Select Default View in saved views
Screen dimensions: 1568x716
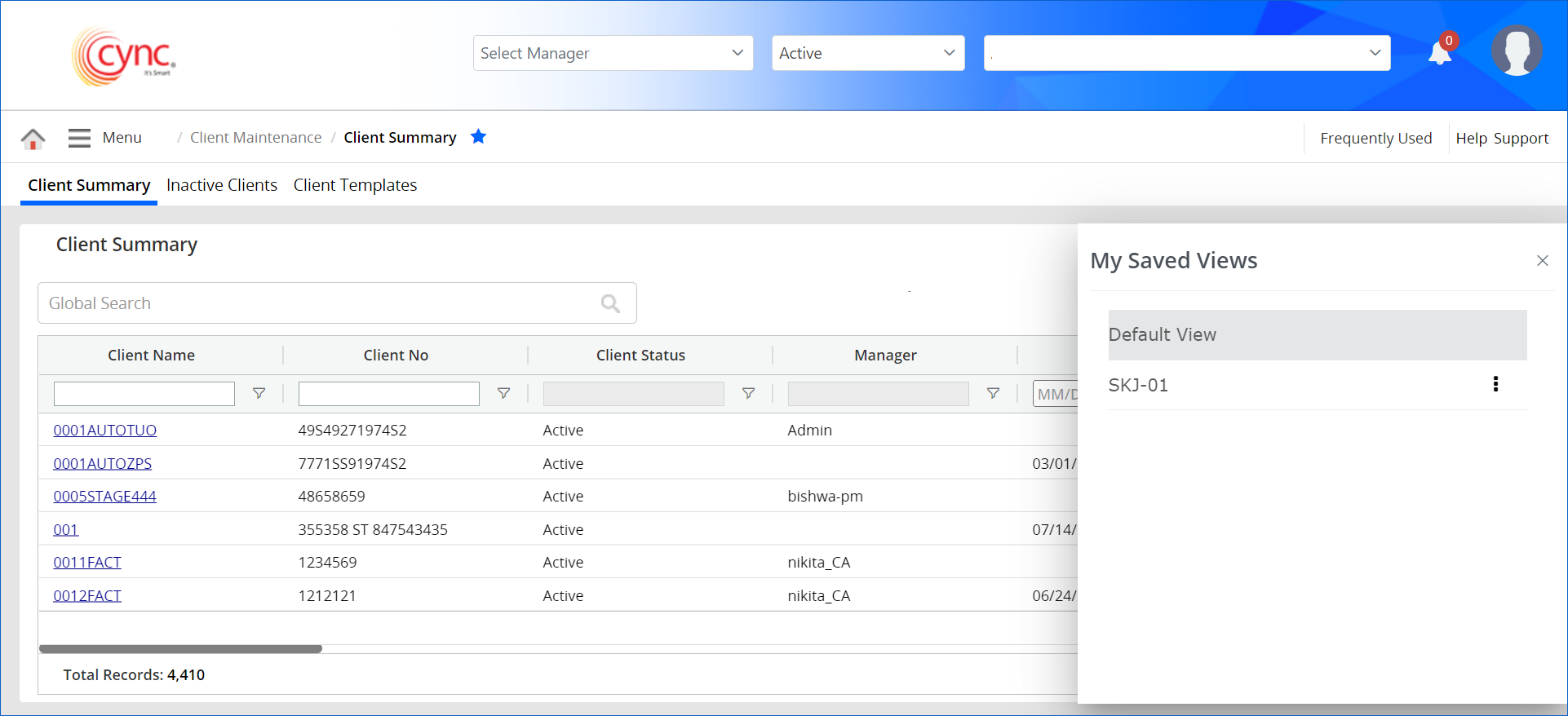(1317, 335)
